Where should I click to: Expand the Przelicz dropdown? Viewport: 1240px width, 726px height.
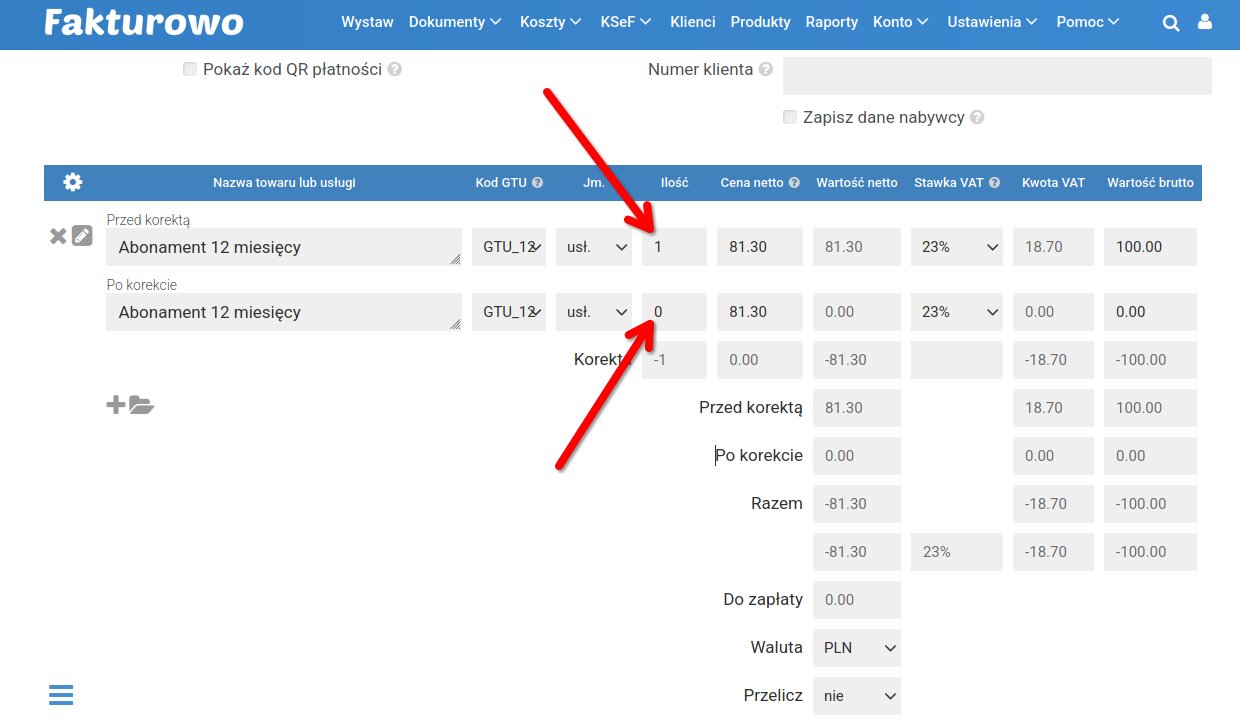[856, 696]
